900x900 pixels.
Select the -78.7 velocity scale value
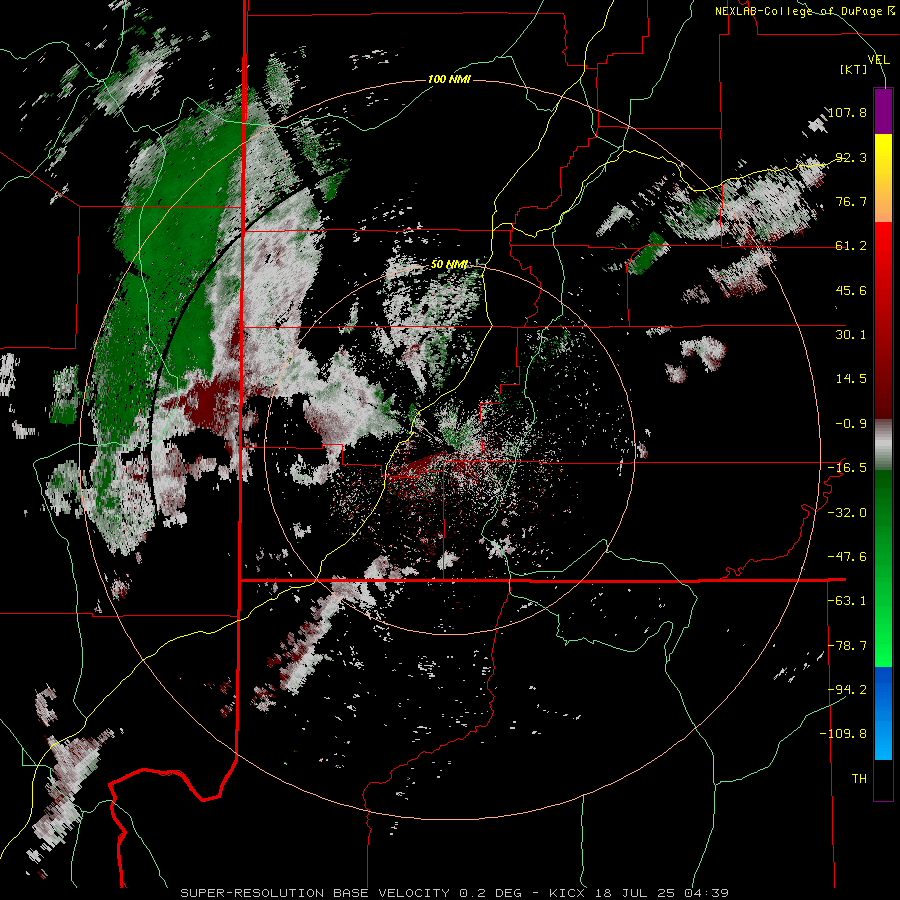tap(848, 646)
